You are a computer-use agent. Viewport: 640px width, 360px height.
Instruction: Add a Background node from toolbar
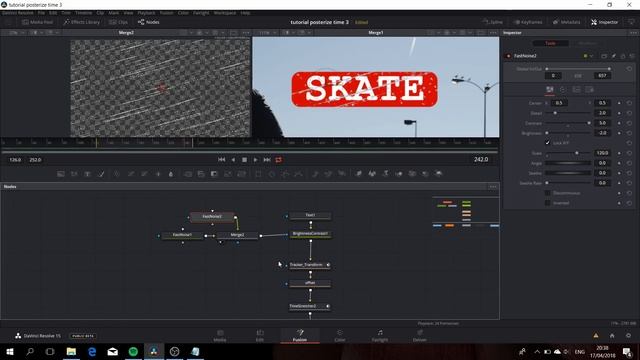[60, 174]
